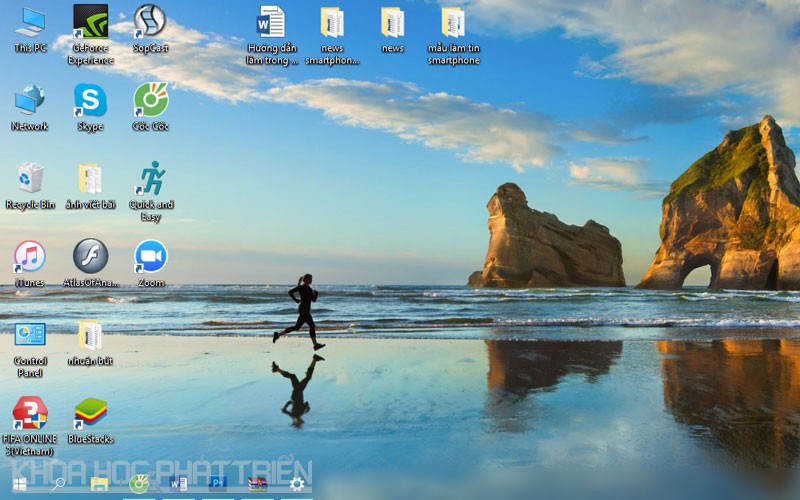This screenshot has height=500, width=800.
Task: Launch SopCast from the desktop
Action: point(150,20)
